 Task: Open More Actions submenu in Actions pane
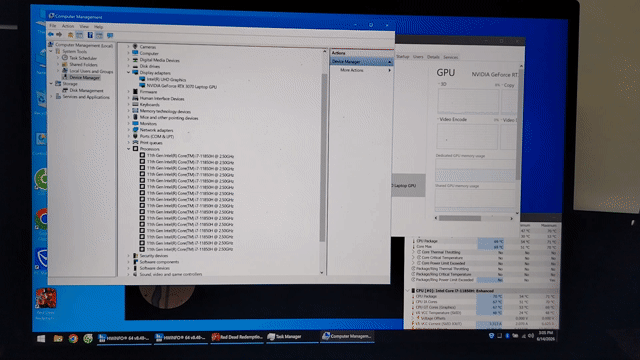[x=361, y=70]
